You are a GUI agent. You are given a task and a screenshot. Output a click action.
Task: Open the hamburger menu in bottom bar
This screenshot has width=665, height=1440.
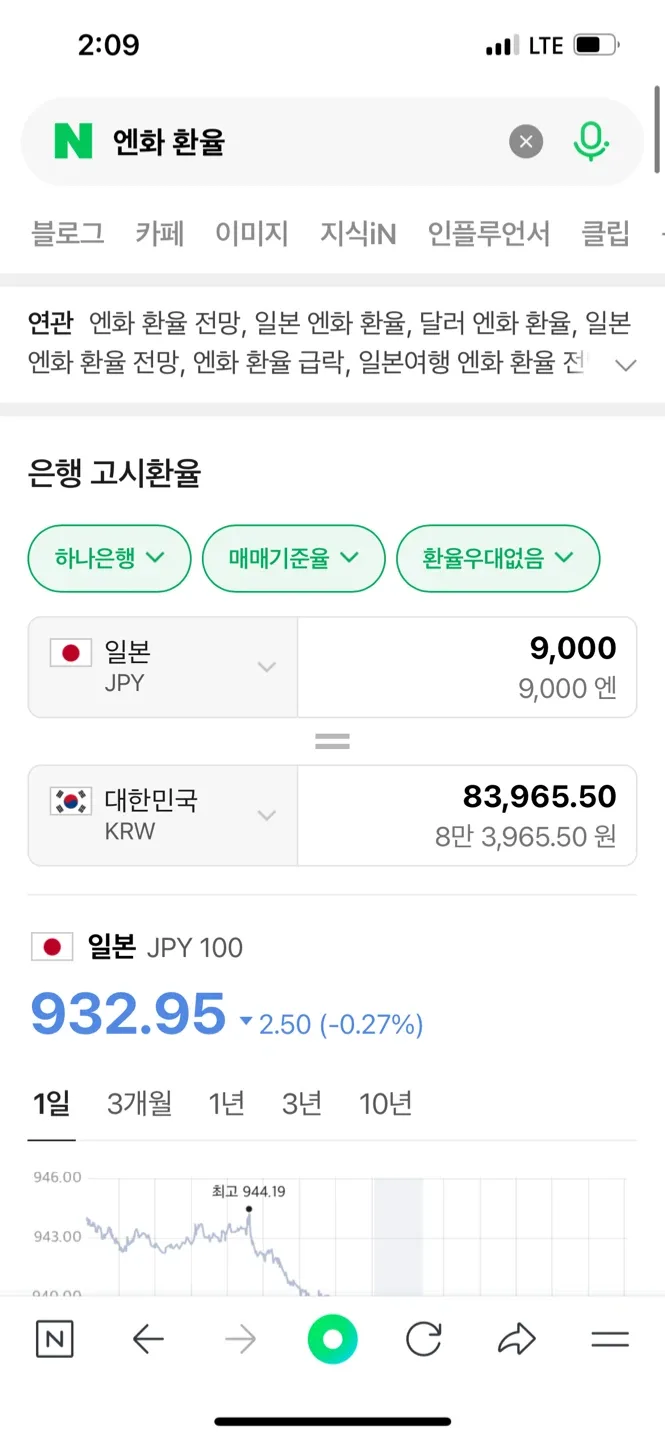(x=610, y=1339)
